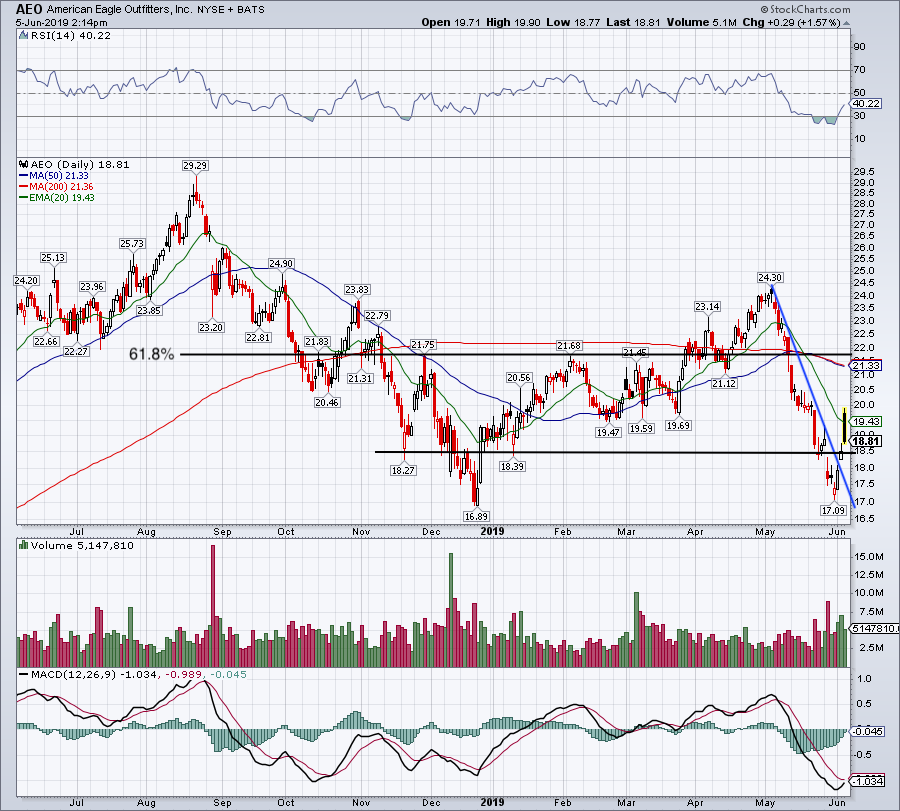Click the 61.8% Fibonacci level label
The width and height of the screenshot is (900, 811).
[x=151, y=354]
